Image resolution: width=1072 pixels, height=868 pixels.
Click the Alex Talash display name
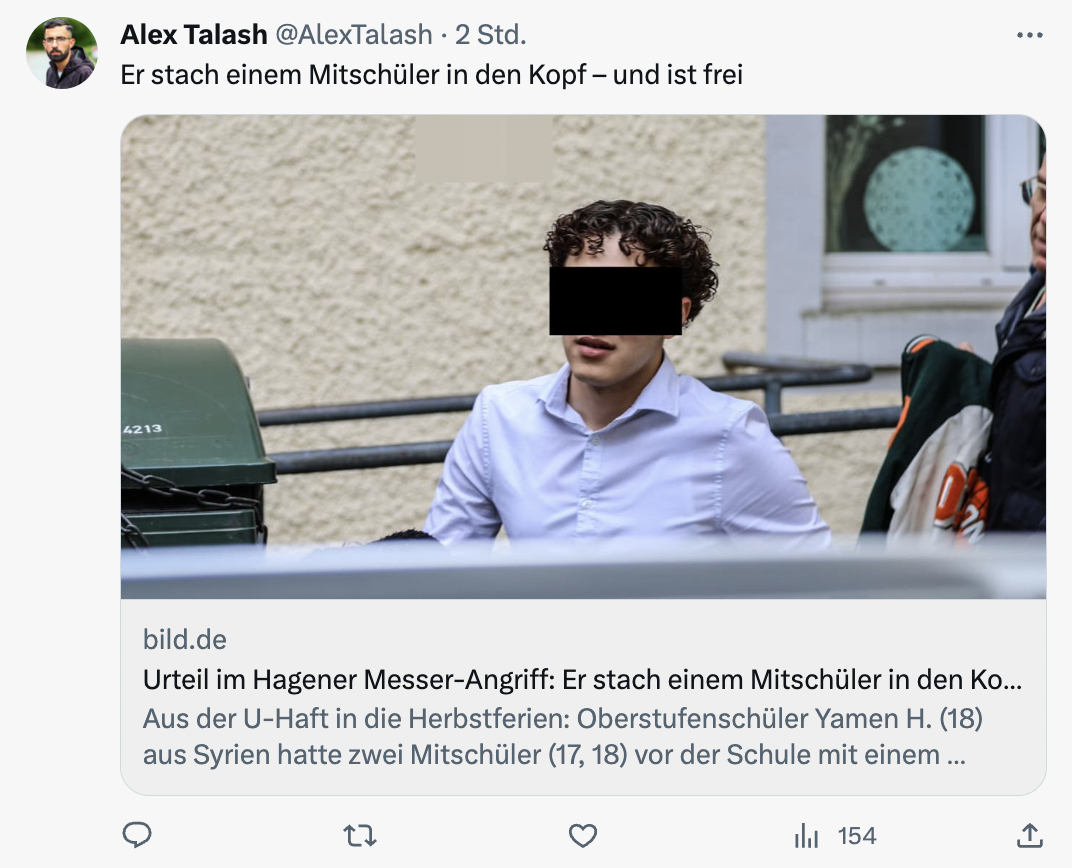[193, 34]
